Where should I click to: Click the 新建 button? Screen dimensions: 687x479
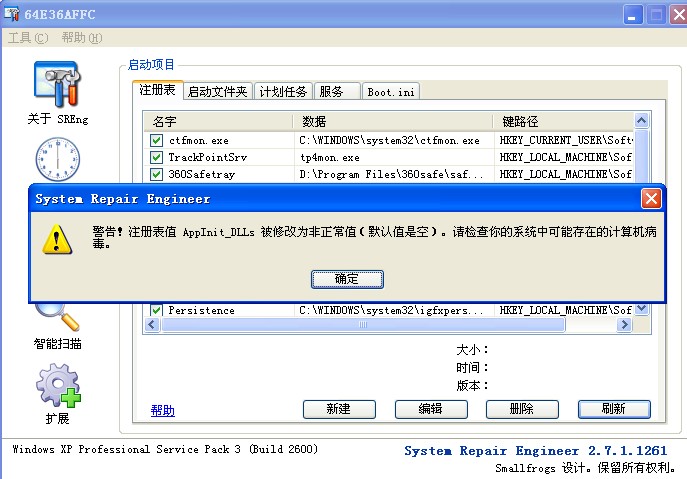339,409
